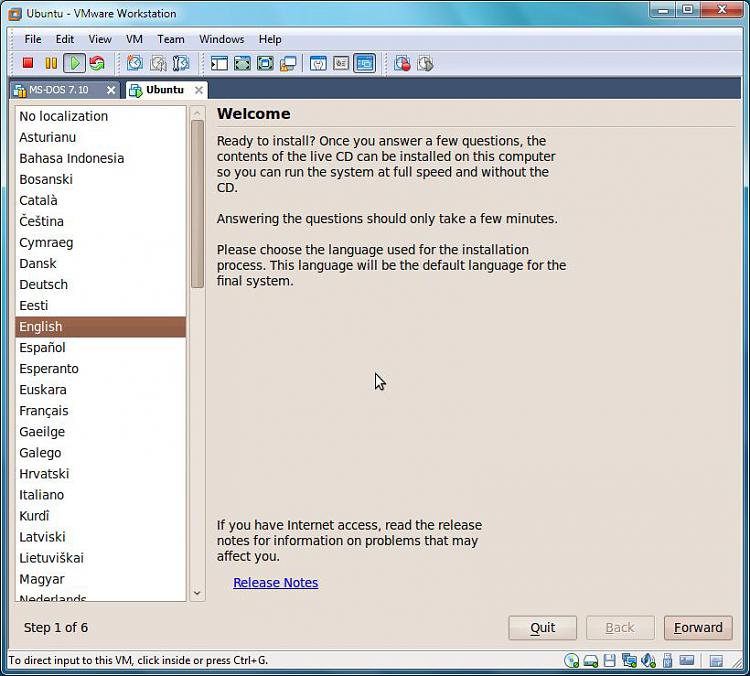Select 'Dansk' language
Image resolution: width=750 pixels, height=676 pixels.
100,264
